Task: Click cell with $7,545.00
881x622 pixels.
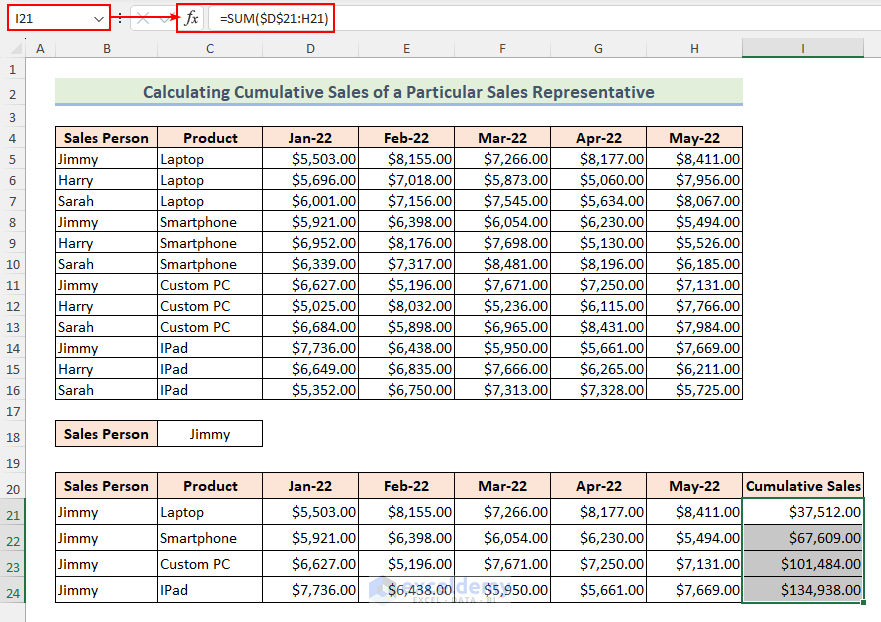Action: [503, 201]
